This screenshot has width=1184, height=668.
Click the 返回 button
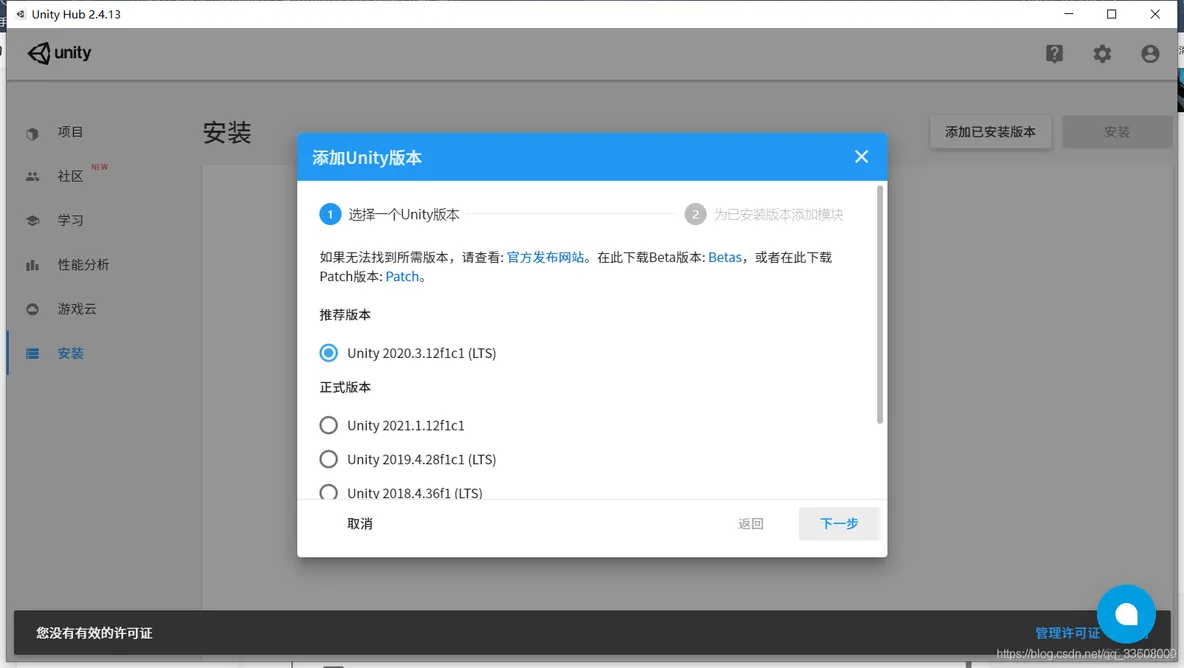coord(751,523)
